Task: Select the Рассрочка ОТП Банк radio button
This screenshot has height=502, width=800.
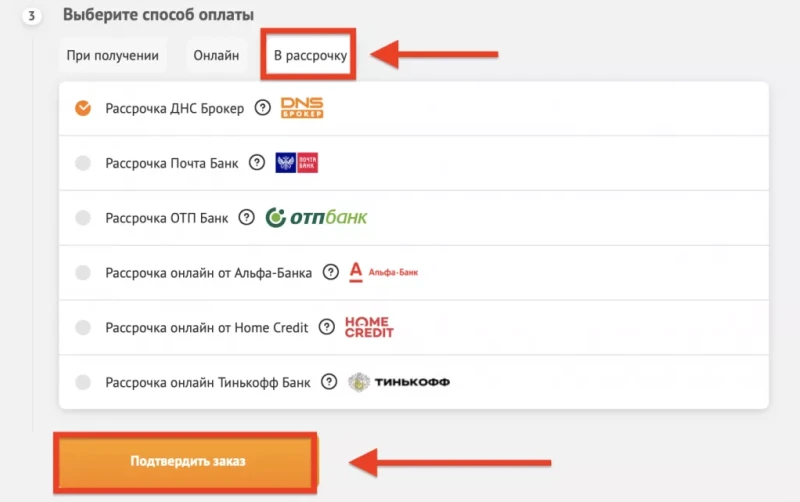Action: point(83,218)
